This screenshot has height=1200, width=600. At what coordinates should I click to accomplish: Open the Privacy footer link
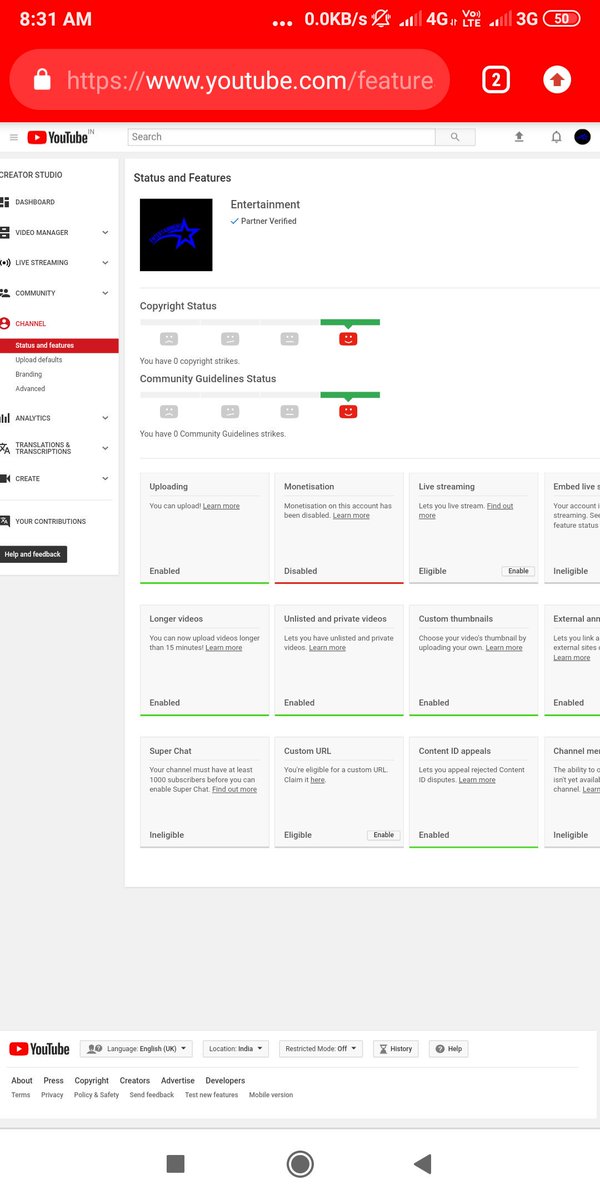click(x=52, y=1095)
